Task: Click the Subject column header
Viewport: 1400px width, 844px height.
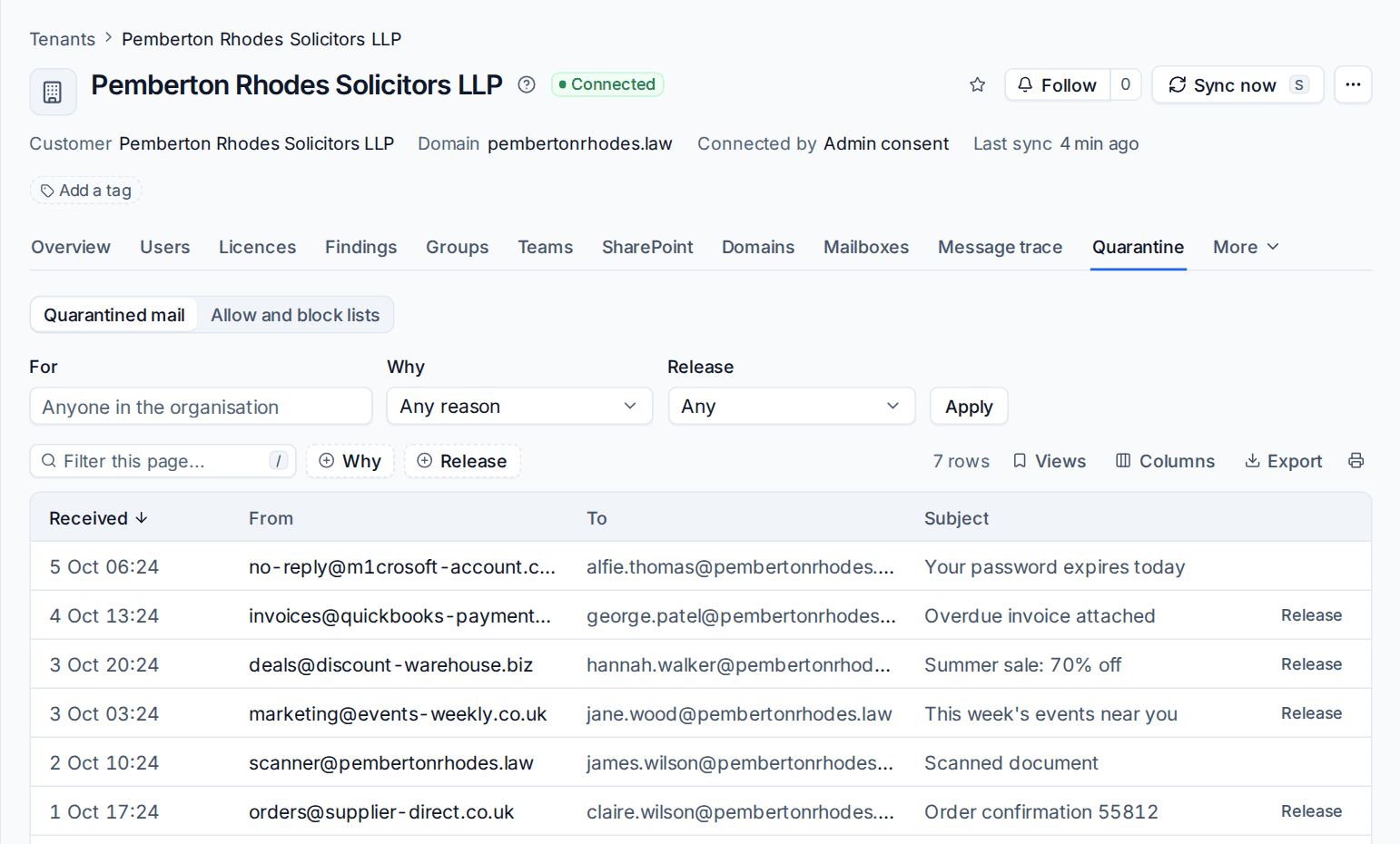Action: pyautogui.click(x=956, y=518)
